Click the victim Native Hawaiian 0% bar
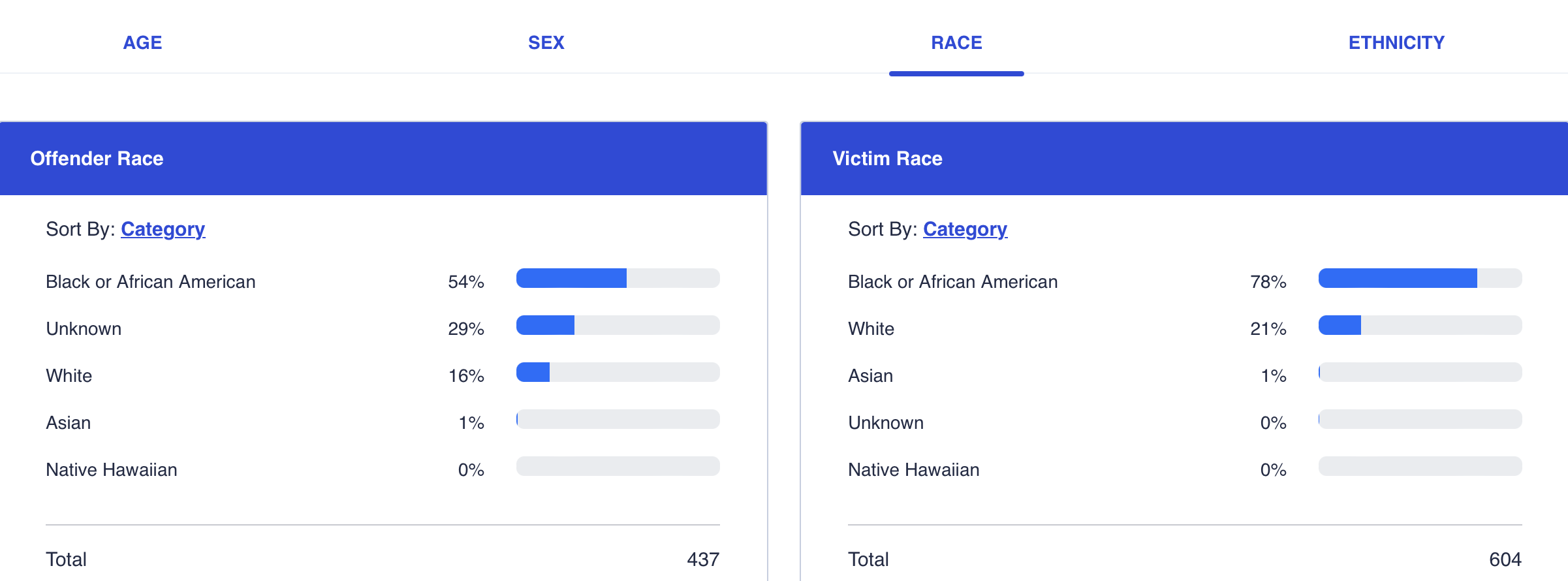1568x581 pixels. [x=1420, y=466]
